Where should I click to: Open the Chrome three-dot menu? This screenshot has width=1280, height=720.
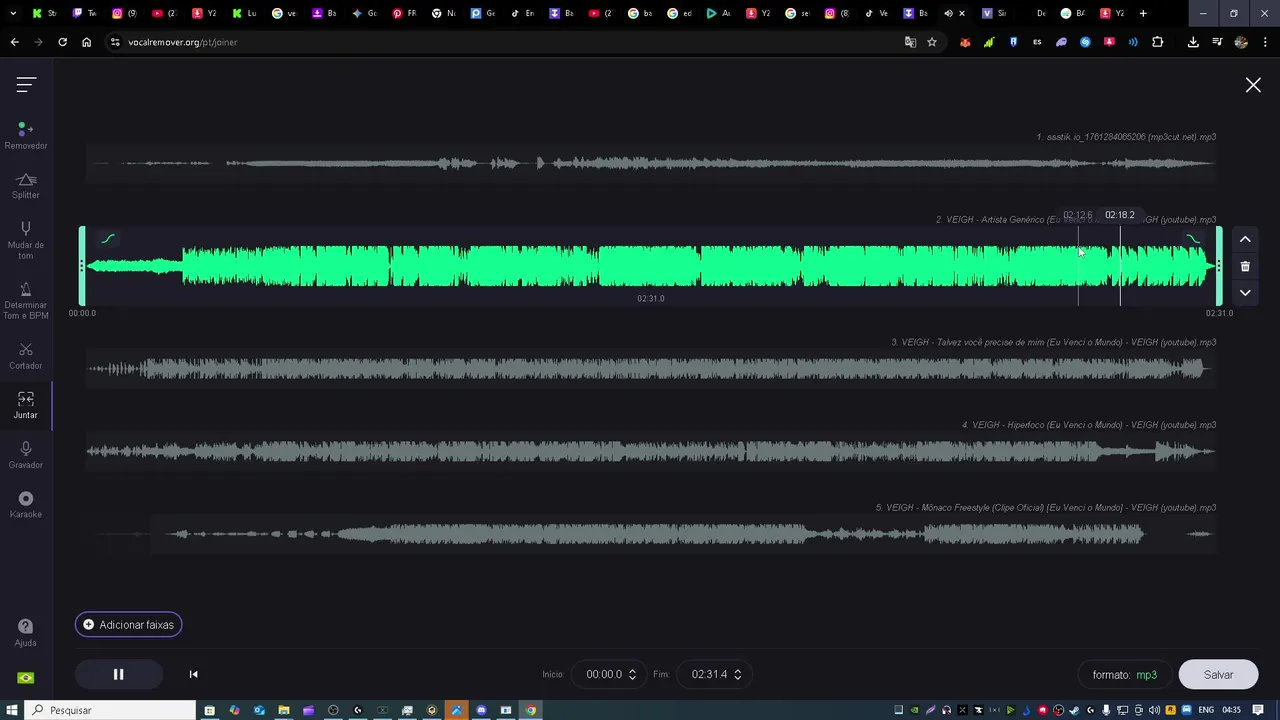coord(1265,42)
